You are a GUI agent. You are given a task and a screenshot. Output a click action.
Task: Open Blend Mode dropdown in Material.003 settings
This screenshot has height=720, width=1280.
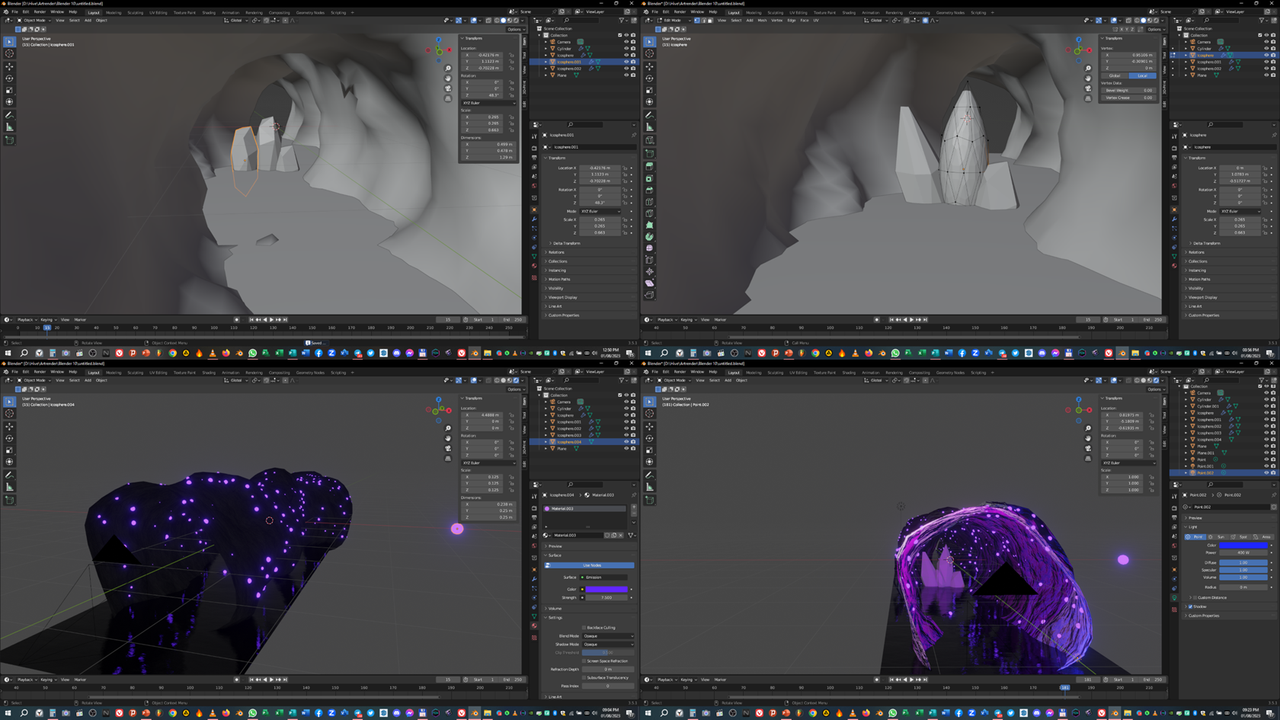pyautogui.click(x=608, y=636)
